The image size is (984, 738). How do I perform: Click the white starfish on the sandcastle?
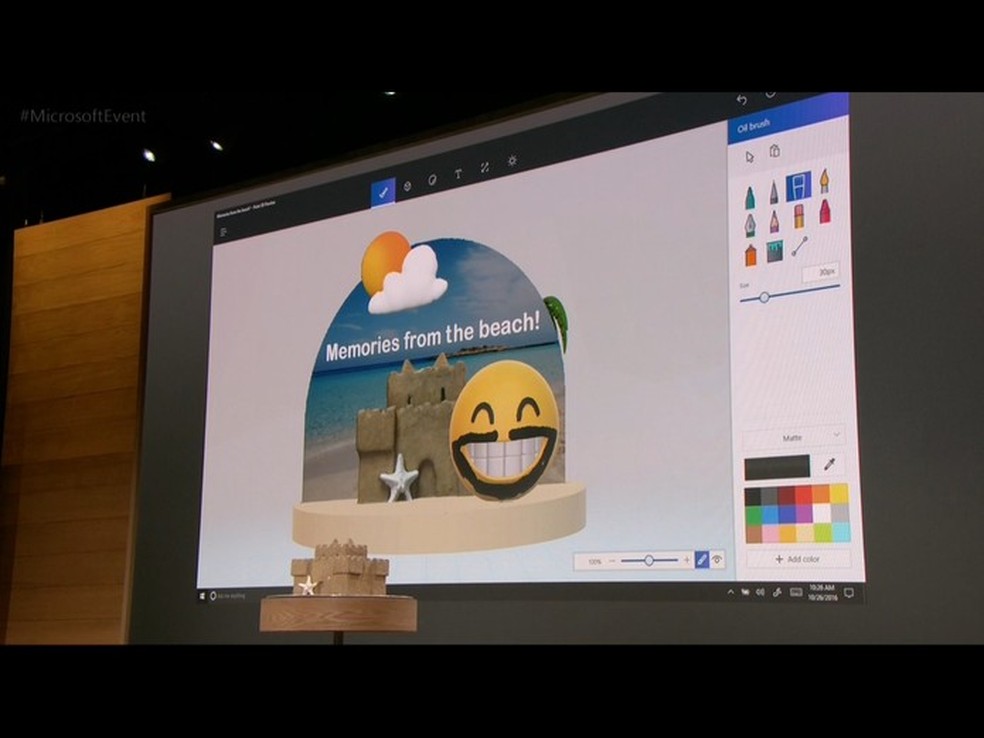tap(400, 479)
